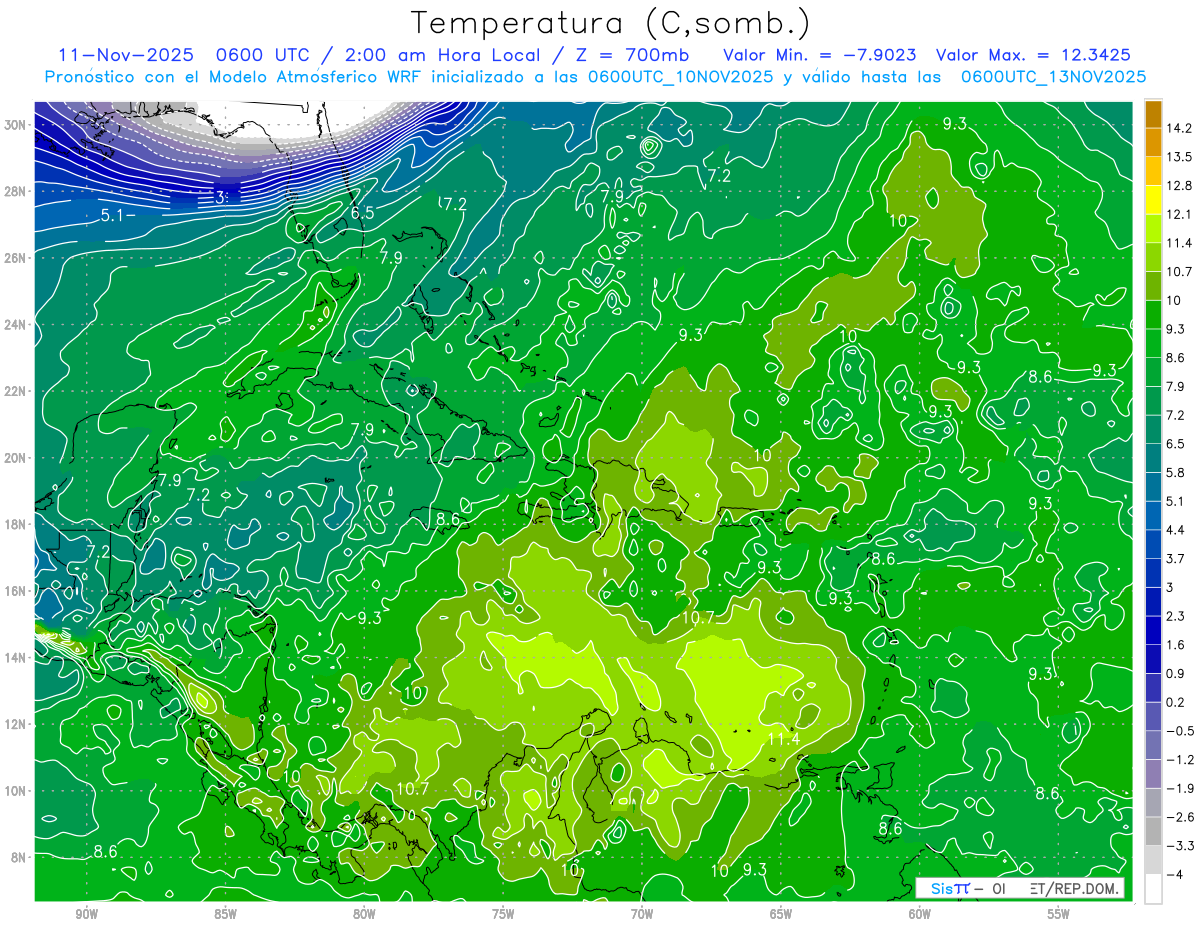The width and height of the screenshot is (1200, 927).
Task: Click the 'Temperatura (C,somb.)' chart title
Action: point(611,24)
